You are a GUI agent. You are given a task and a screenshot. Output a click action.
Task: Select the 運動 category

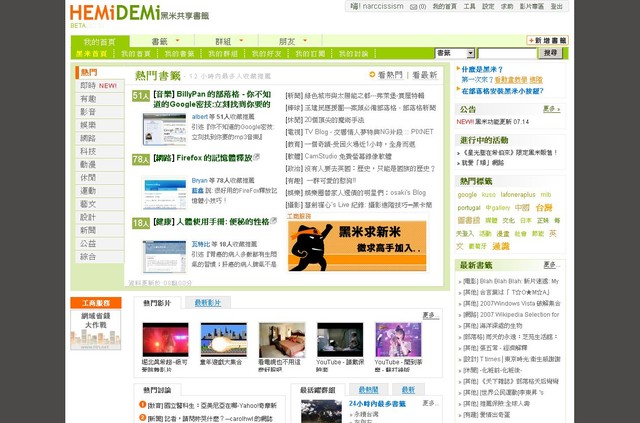pos(100,191)
